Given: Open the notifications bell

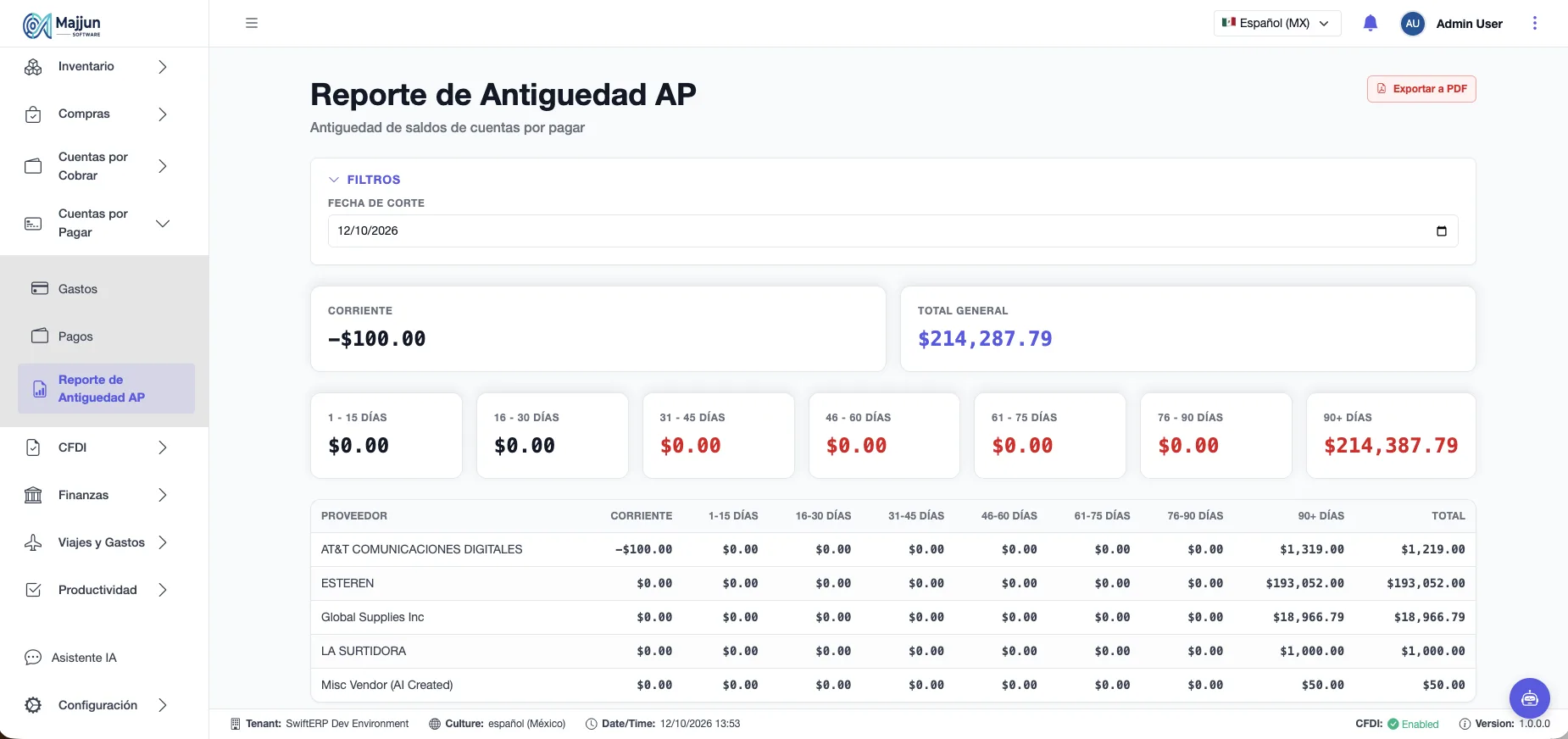Looking at the screenshot, I should (1371, 24).
